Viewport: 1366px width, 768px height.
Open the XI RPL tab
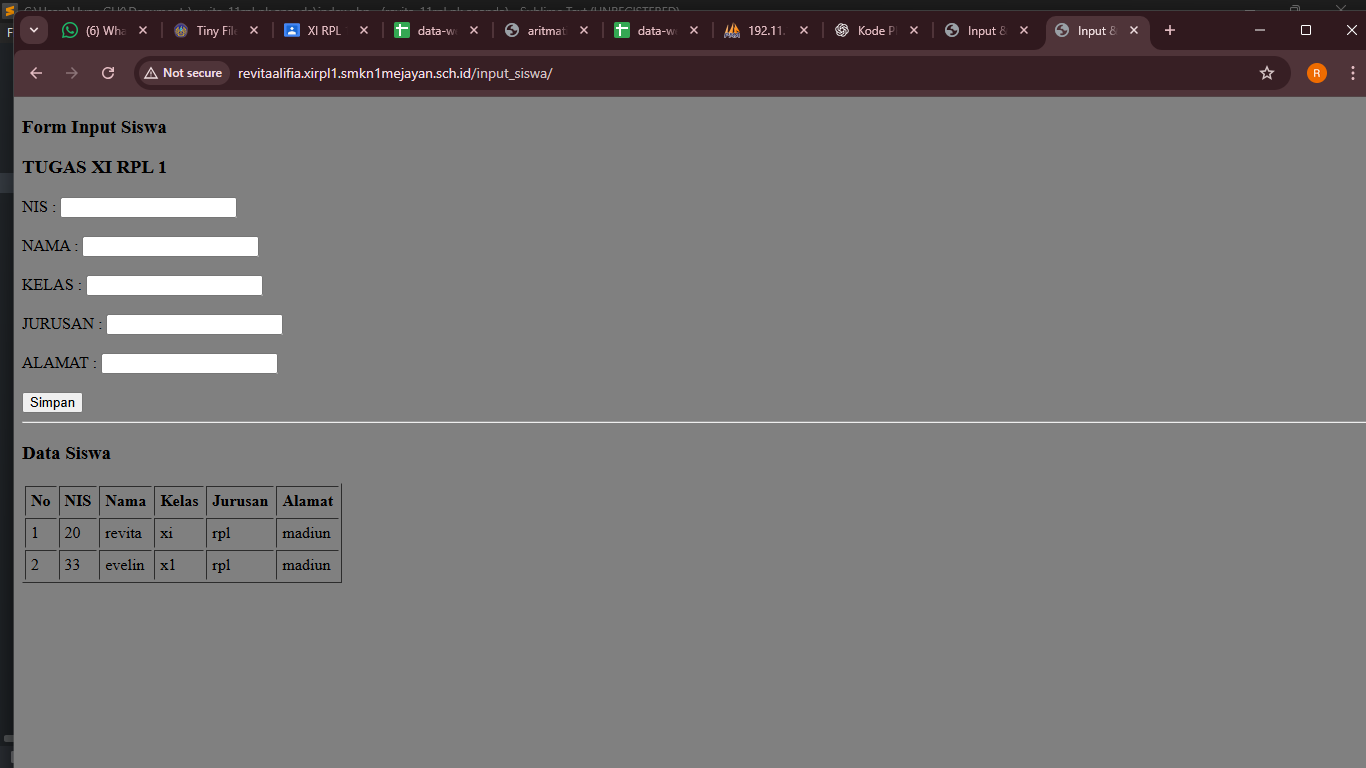click(x=318, y=30)
